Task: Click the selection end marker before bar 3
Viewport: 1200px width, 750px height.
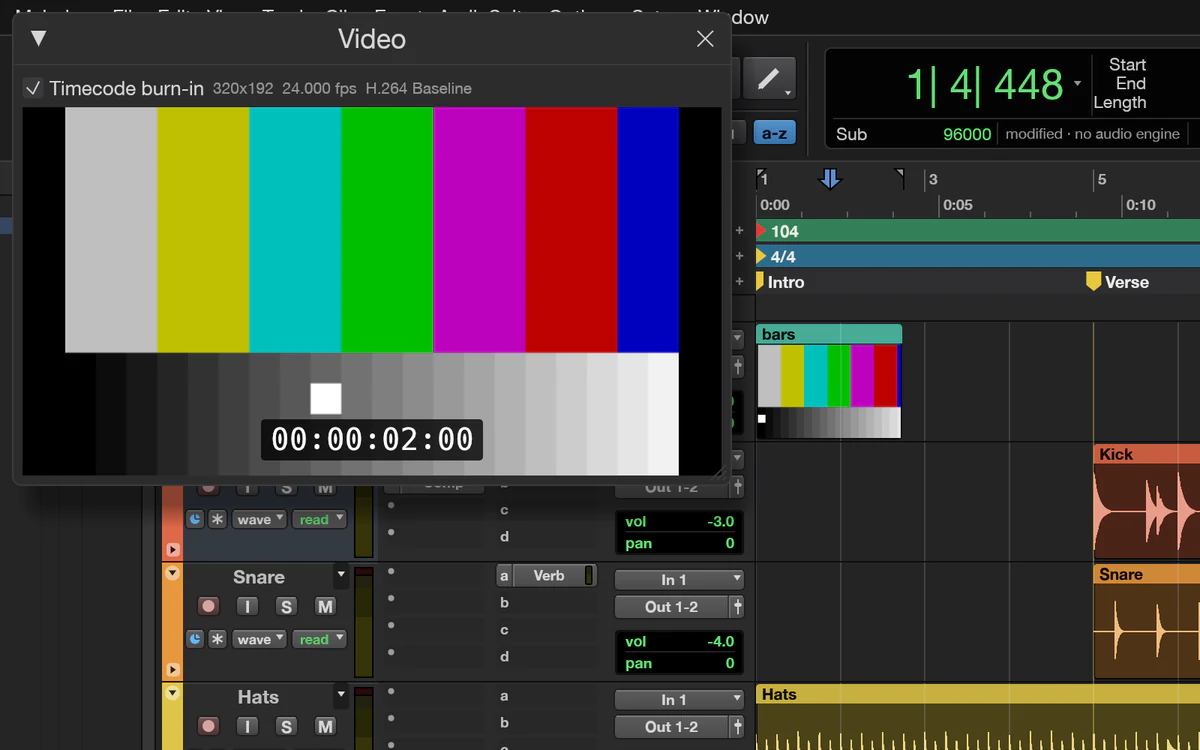Action: 899,178
